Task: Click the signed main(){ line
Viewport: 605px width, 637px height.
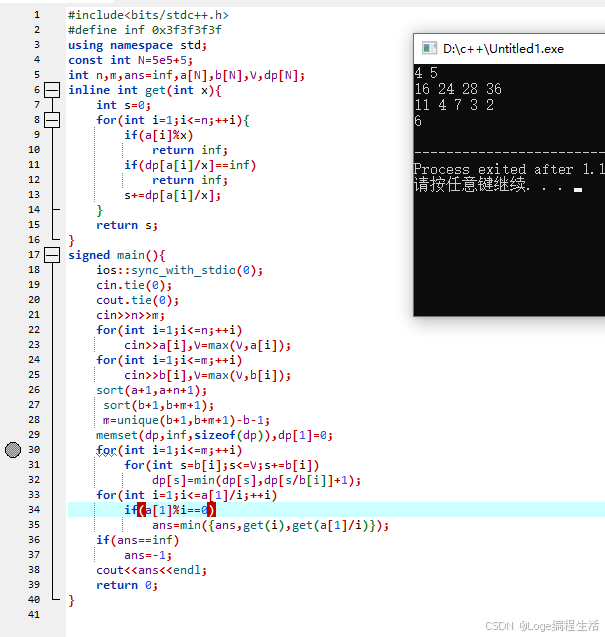Action: 117,255
